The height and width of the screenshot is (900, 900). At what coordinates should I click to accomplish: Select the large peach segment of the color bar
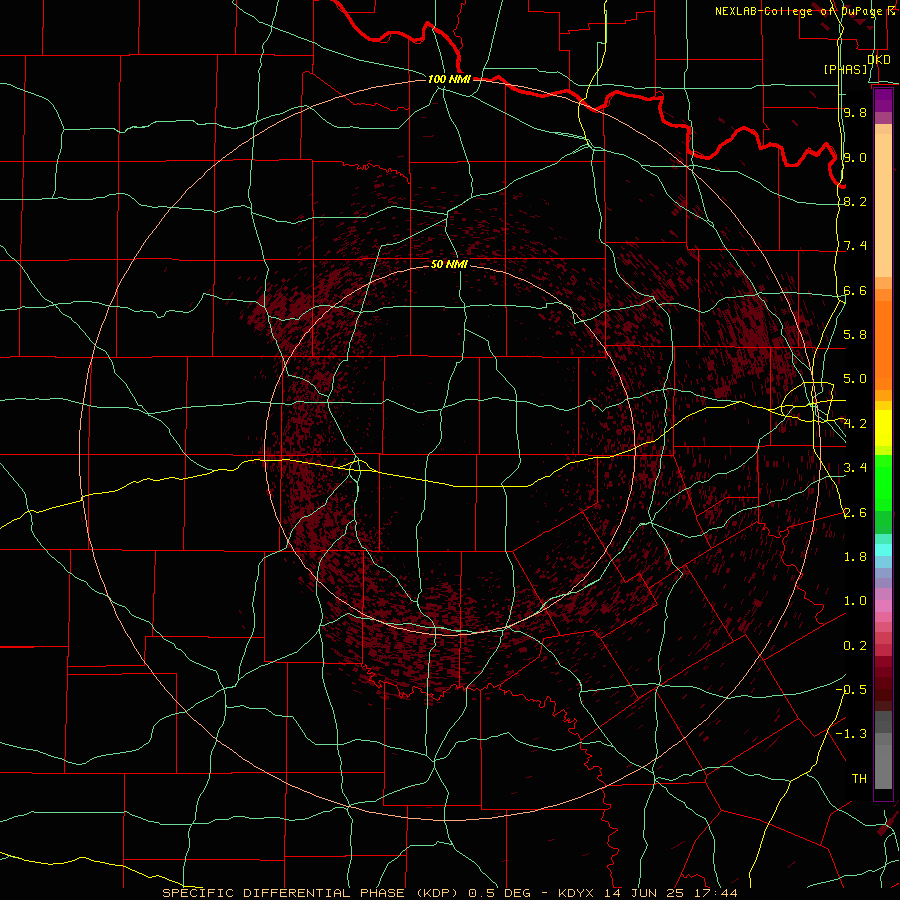point(883,205)
